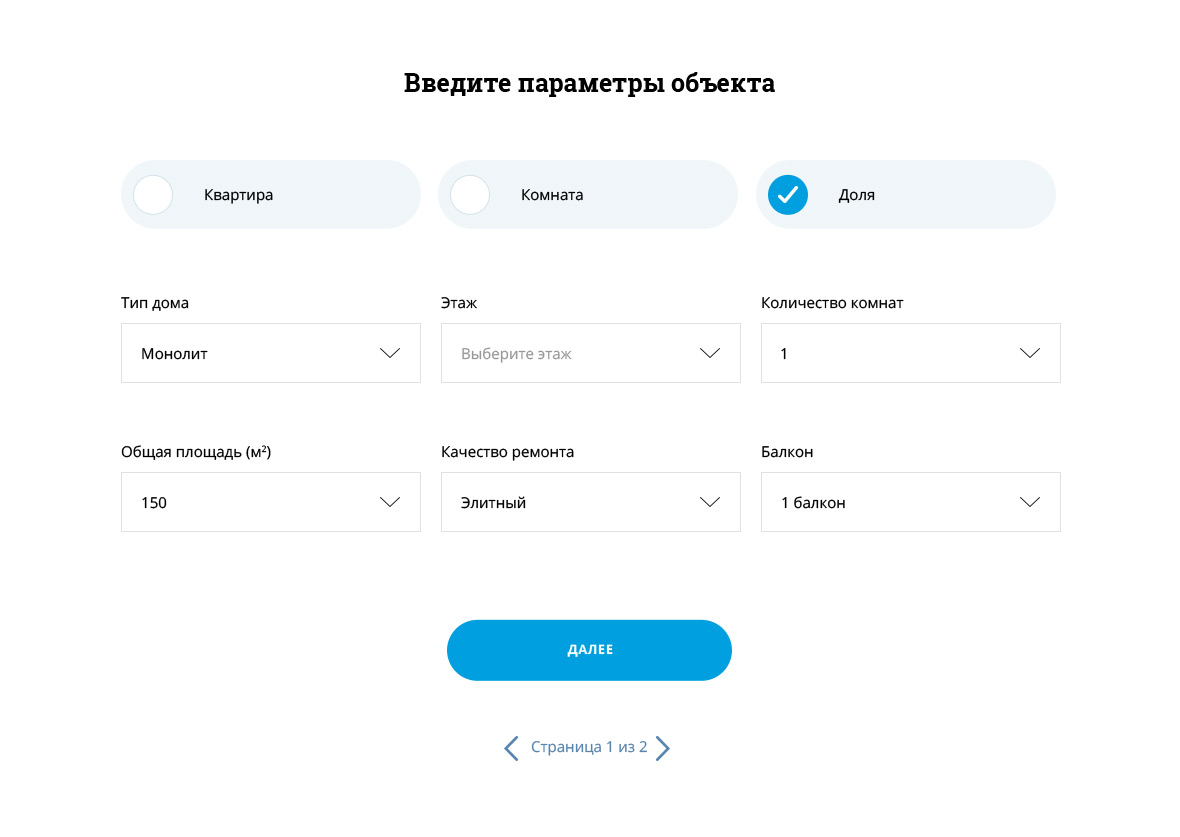Open the Выберите этаж floor selector
This screenshot has height=837, width=1180.
pos(570,353)
